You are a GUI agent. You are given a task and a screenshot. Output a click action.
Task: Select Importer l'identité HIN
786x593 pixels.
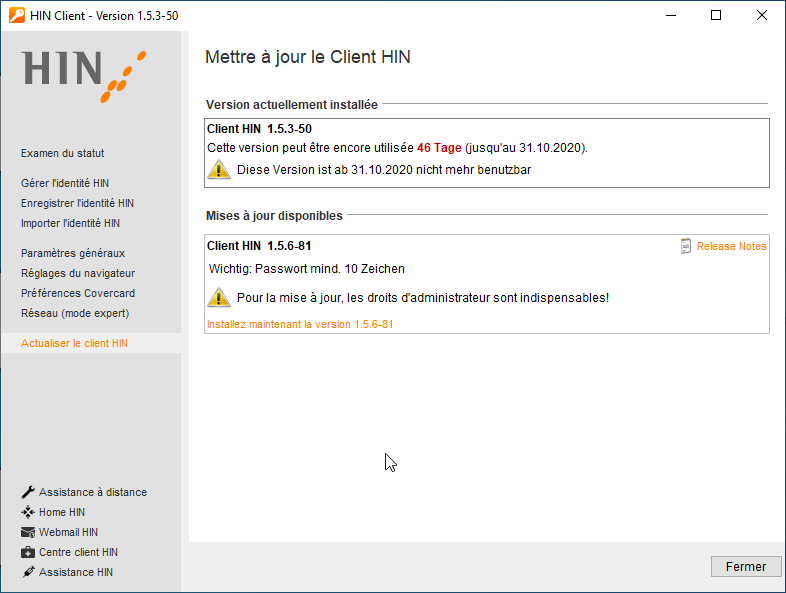pos(71,224)
